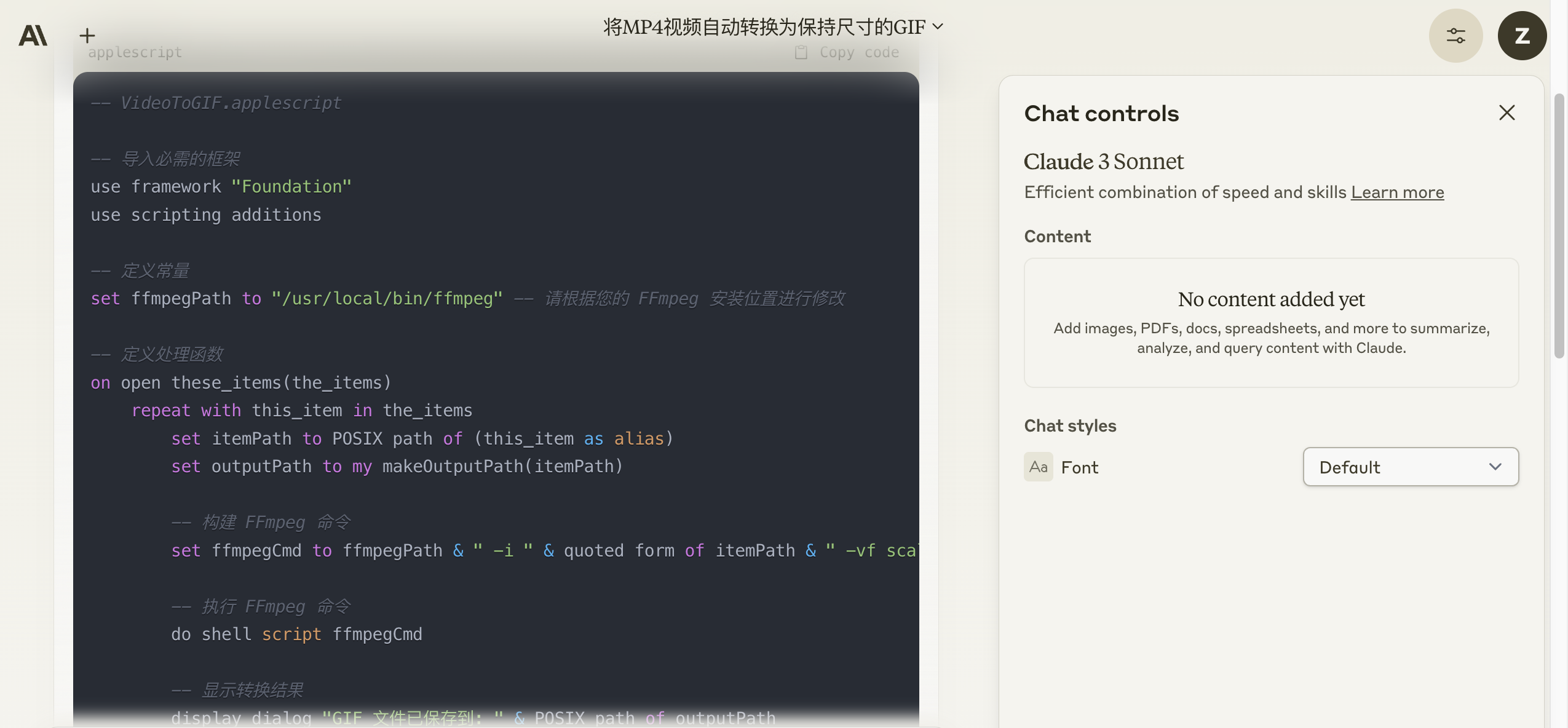The width and height of the screenshot is (1568, 728).
Task: Click the arrow inside the Font combo box
Action: (x=1495, y=467)
